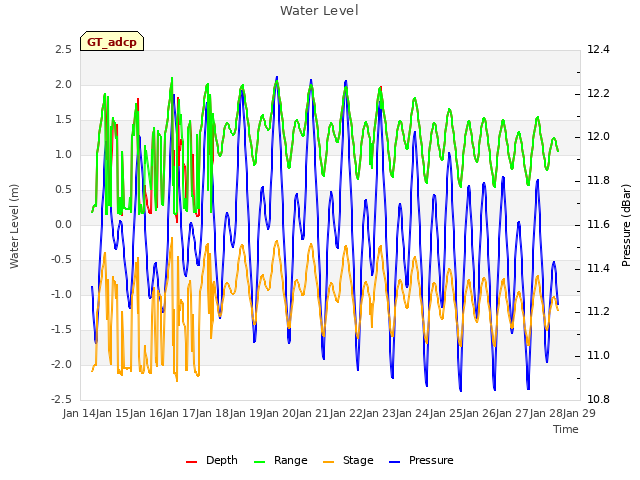Click the Jan 24 x-axis tick label
Screen dimensions: 640x480
pos(413,413)
